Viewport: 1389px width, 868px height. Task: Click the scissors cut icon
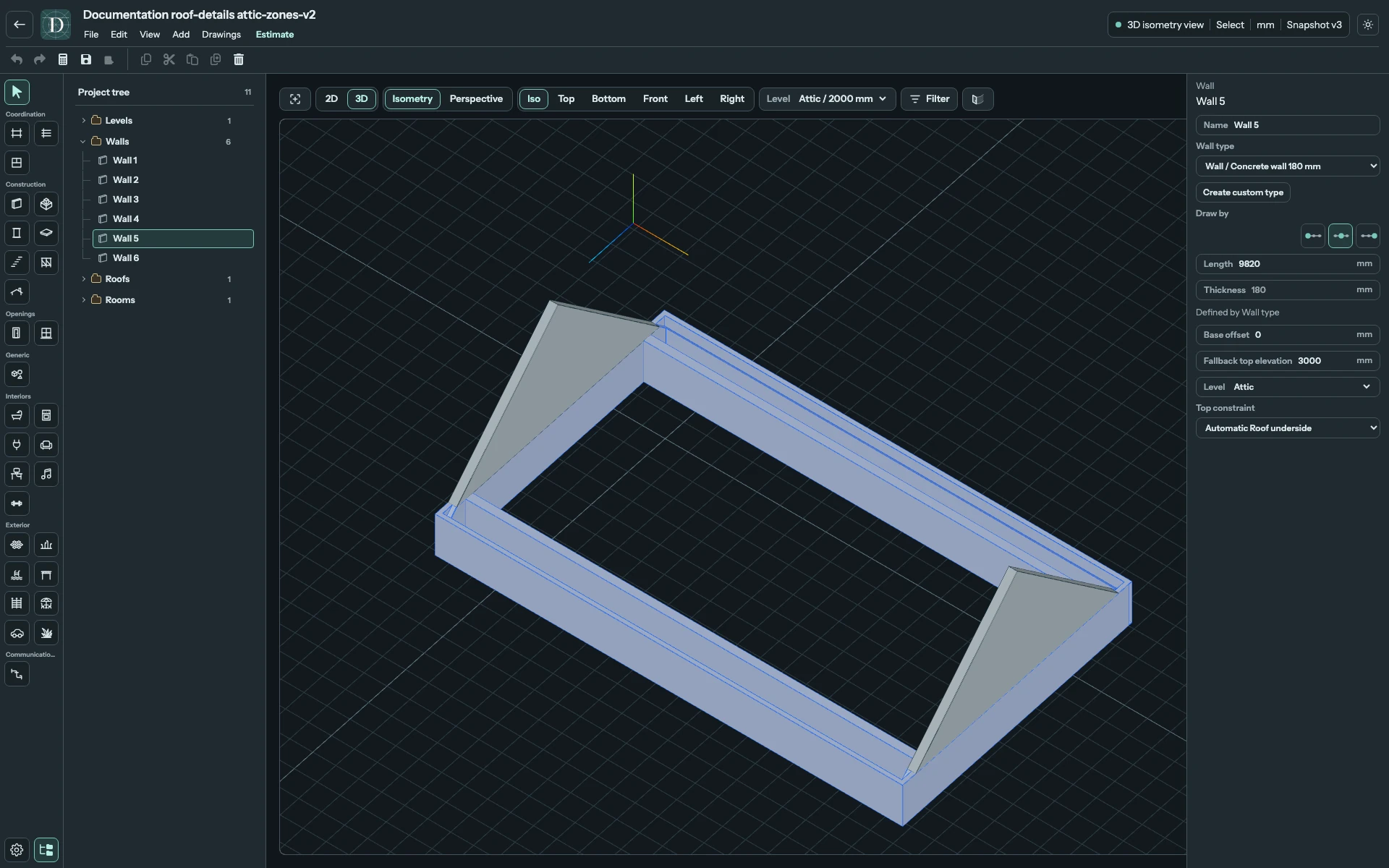(169, 59)
